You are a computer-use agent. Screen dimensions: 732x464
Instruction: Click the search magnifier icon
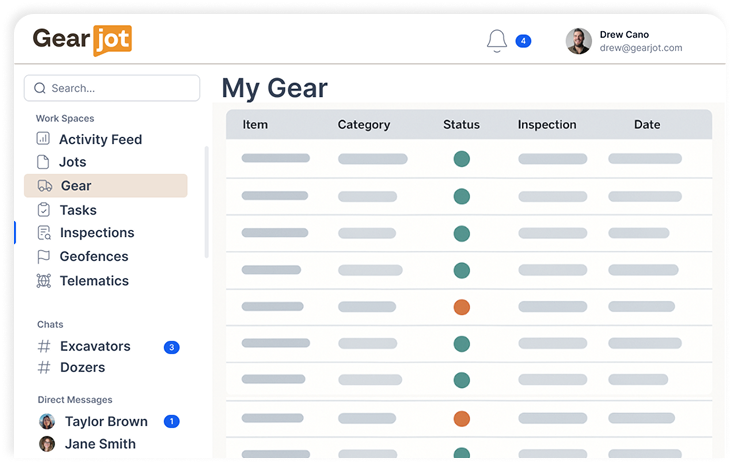[40, 88]
